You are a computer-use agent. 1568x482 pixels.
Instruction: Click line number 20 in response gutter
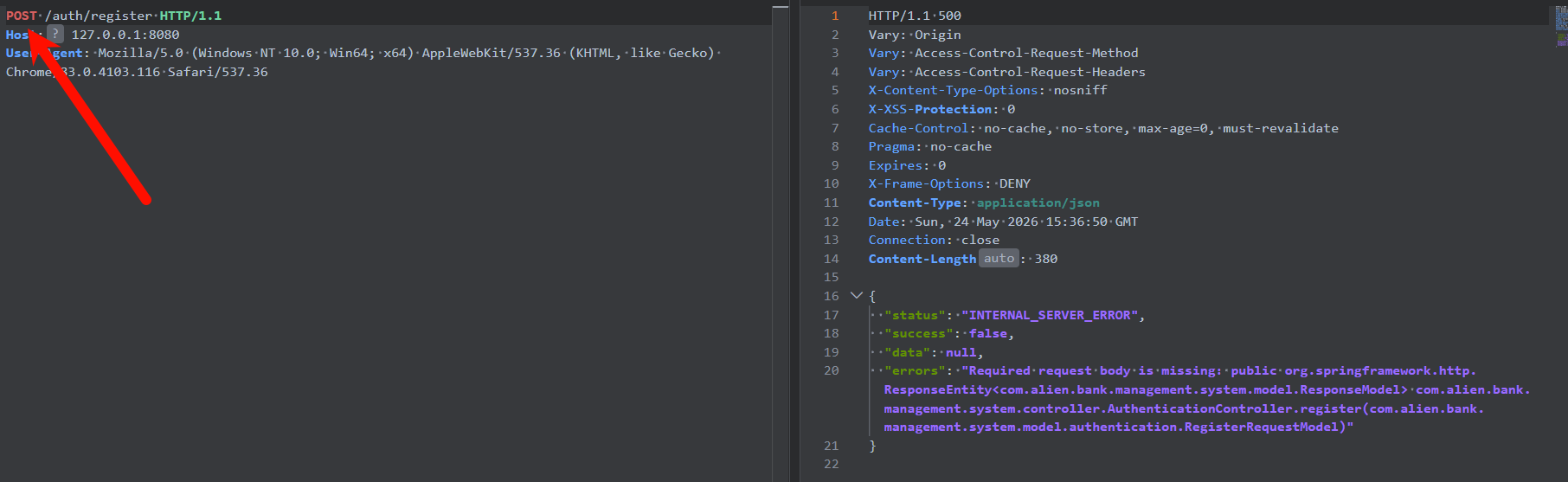(x=832, y=370)
